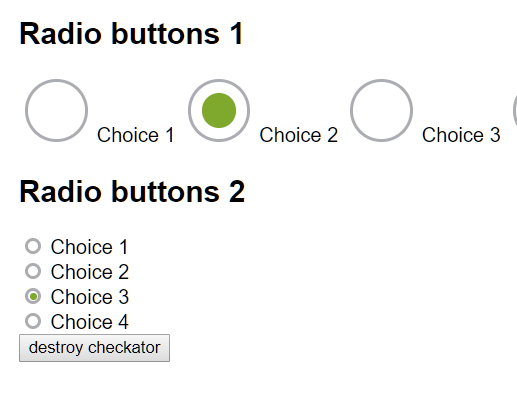The height and width of the screenshot is (393, 517).
Task: Click the large checked Choice 2 radio circle
Action: [x=219, y=110]
